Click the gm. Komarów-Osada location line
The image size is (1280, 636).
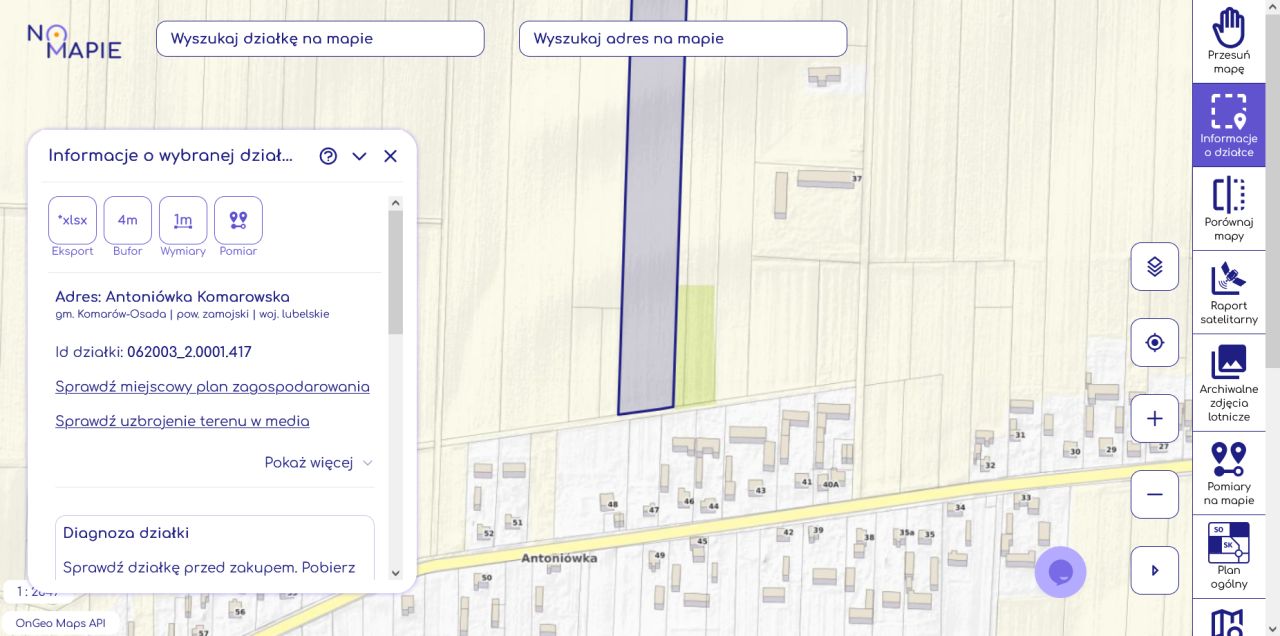[192, 314]
